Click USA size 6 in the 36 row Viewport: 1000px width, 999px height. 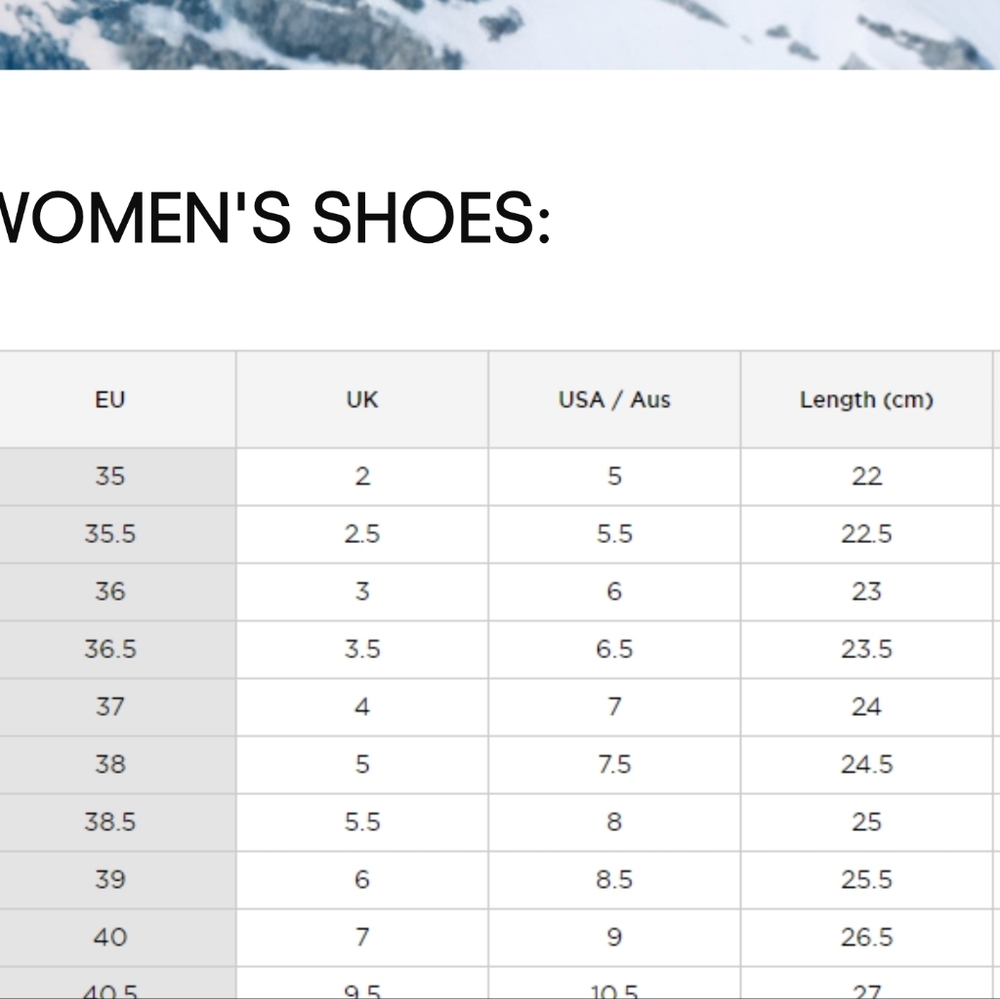614,591
